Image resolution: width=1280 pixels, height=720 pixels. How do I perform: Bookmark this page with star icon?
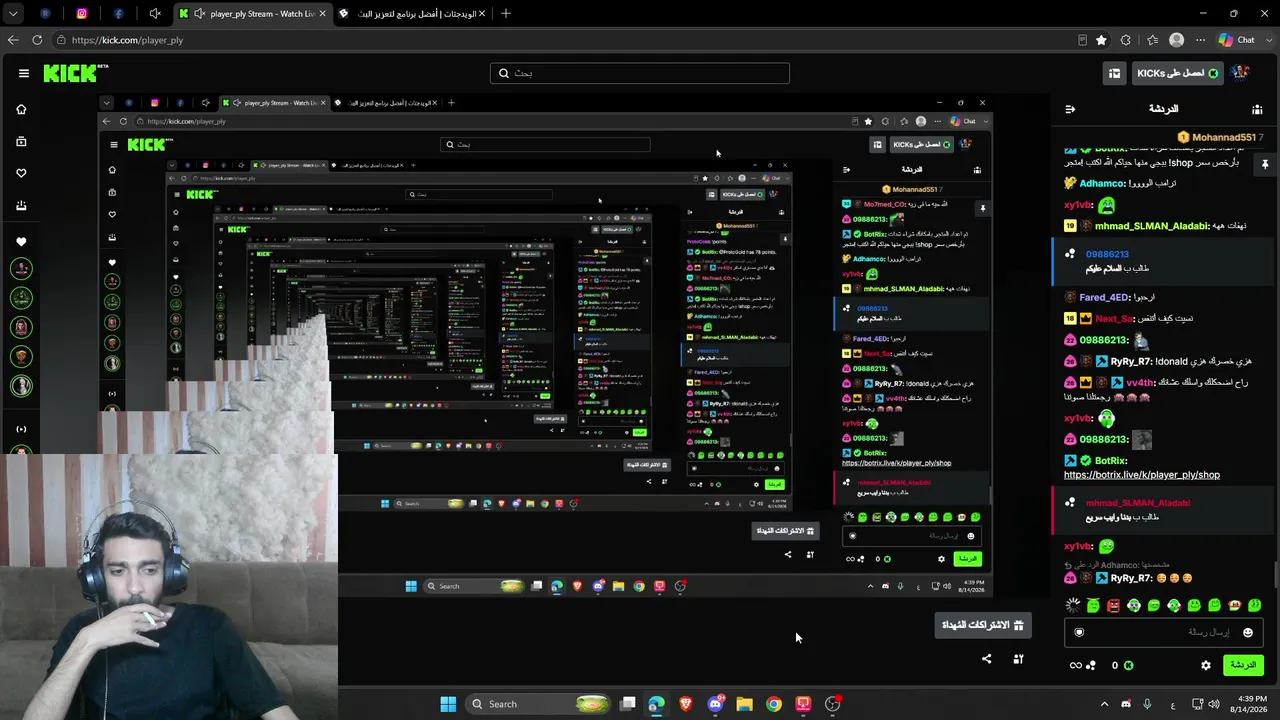(x=1101, y=40)
